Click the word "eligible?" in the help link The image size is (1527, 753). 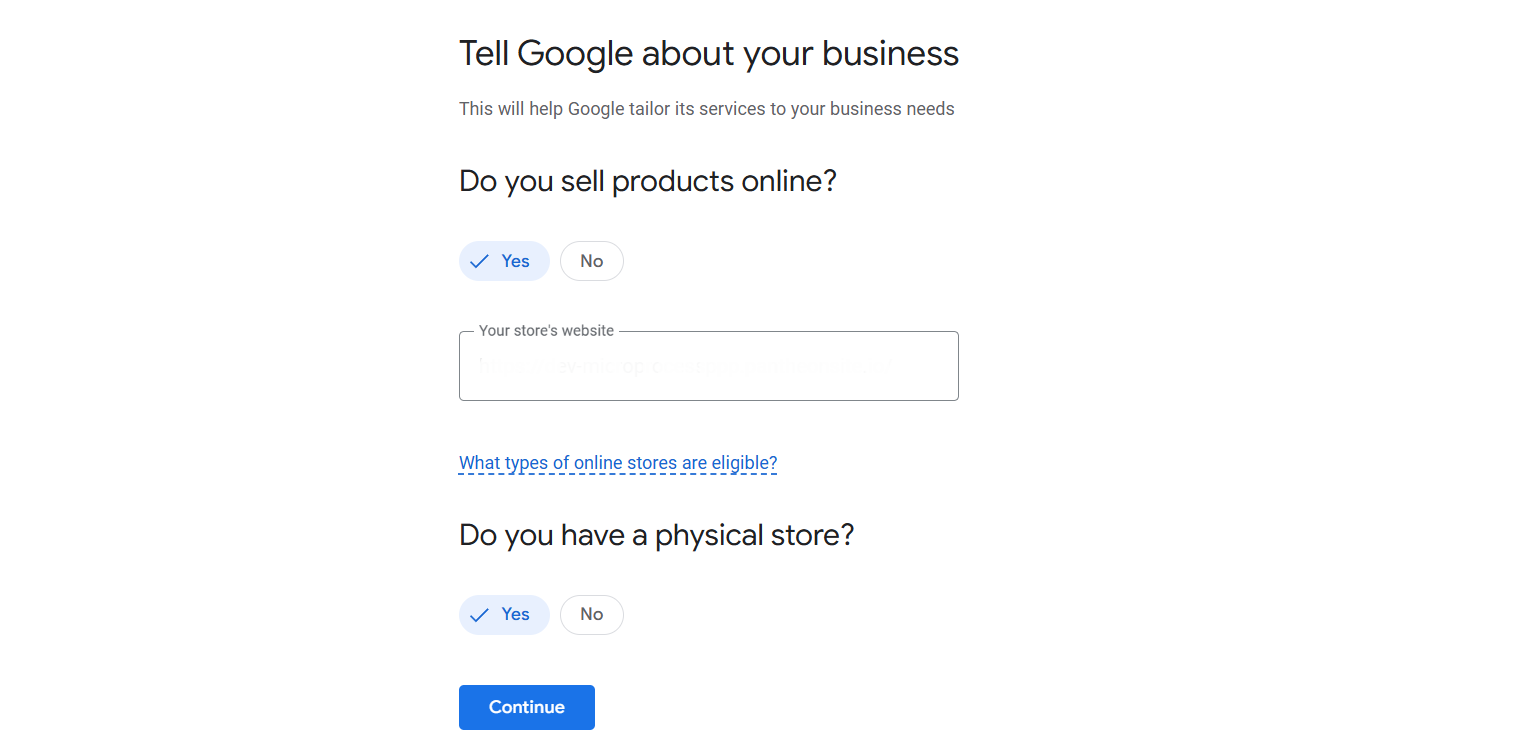(x=744, y=463)
